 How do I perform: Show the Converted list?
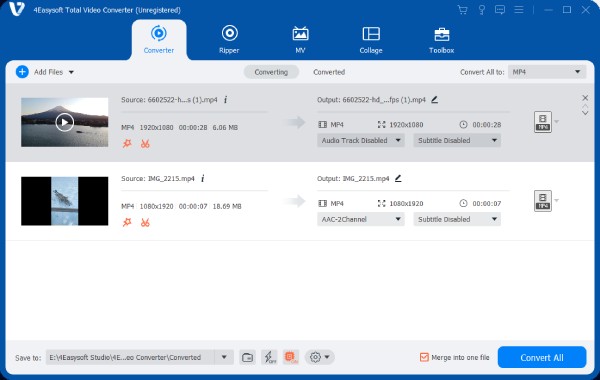(x=329, y=72)
